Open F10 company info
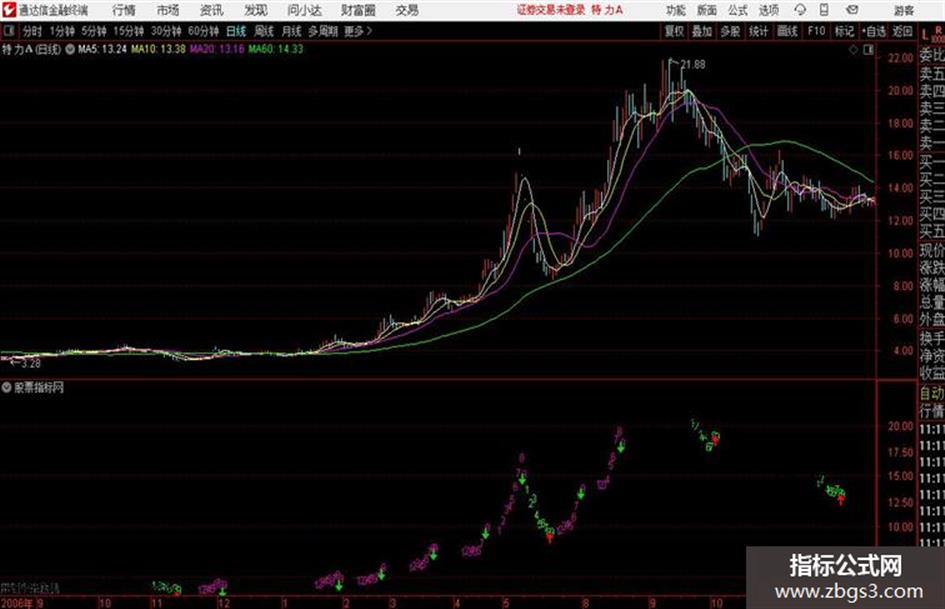This screenshot has height=609, width=945. (816, 31)
